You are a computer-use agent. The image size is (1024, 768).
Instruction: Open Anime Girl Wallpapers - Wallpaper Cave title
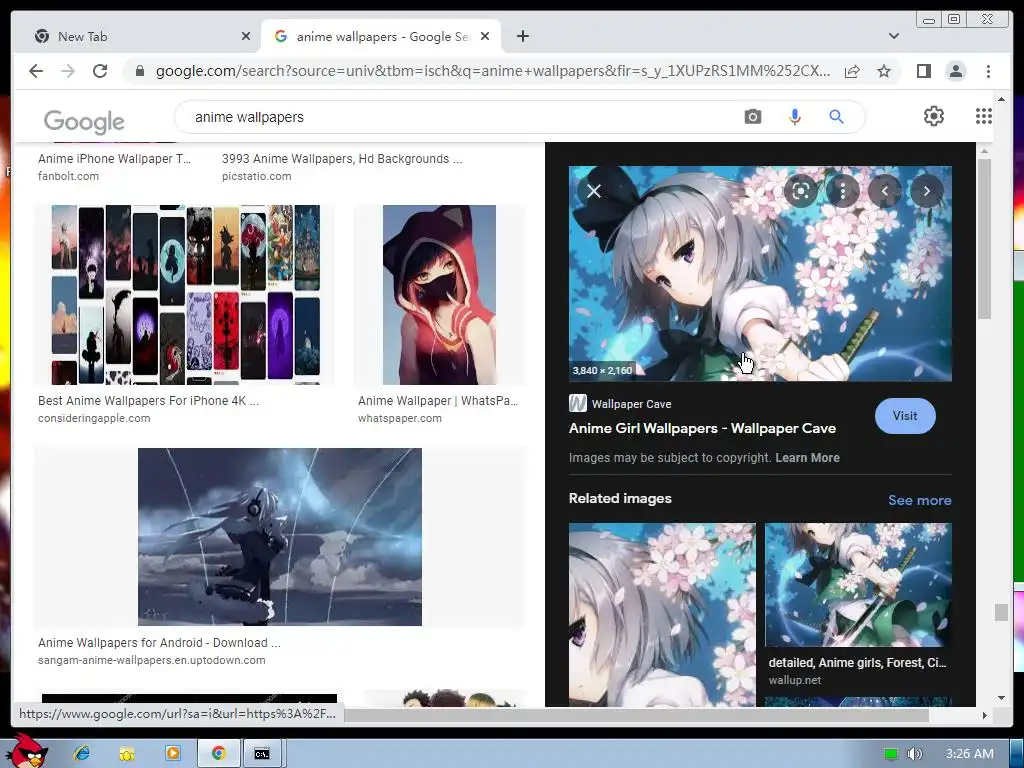tap(702, 428)
